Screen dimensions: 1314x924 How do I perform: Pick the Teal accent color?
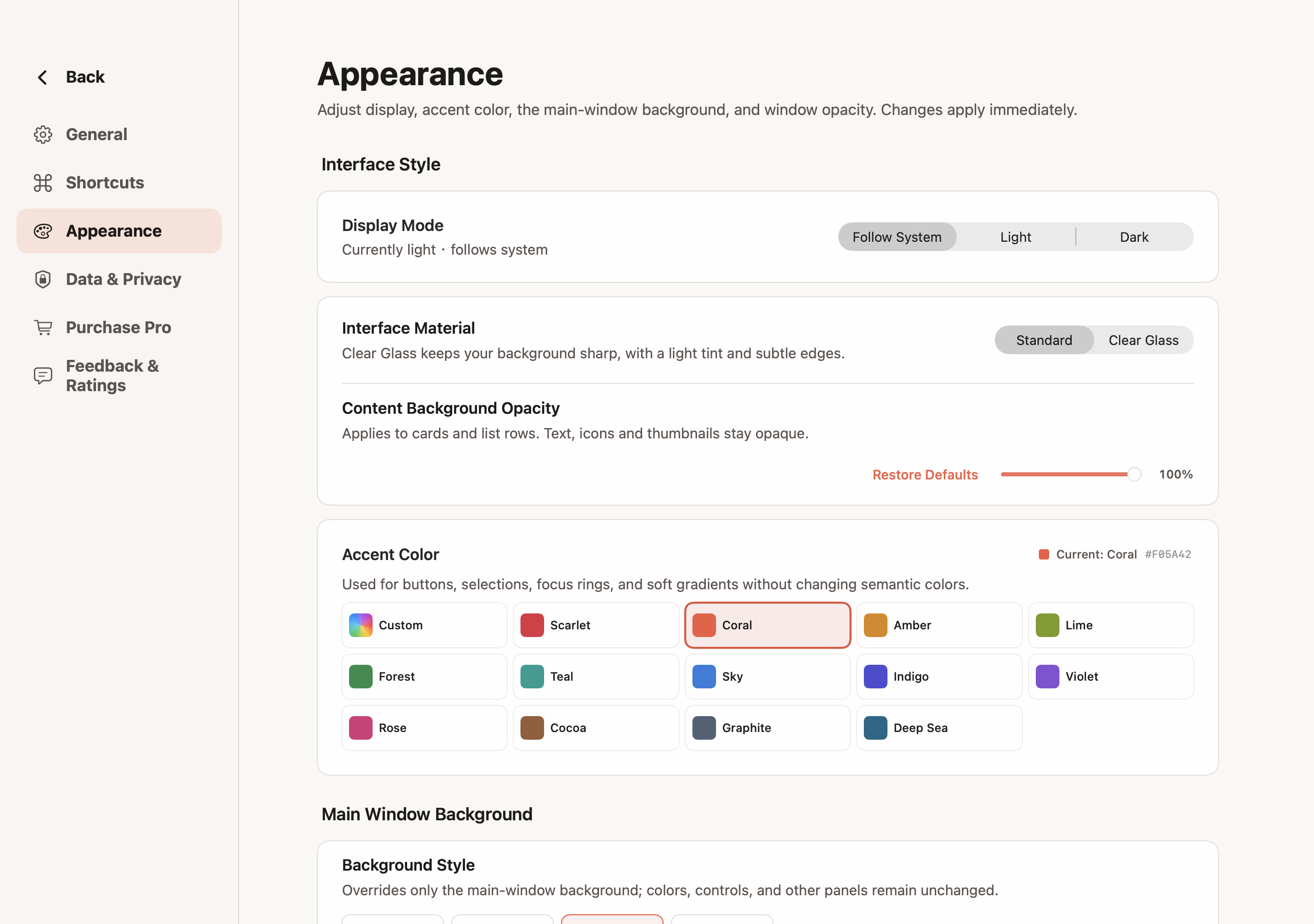596,677
